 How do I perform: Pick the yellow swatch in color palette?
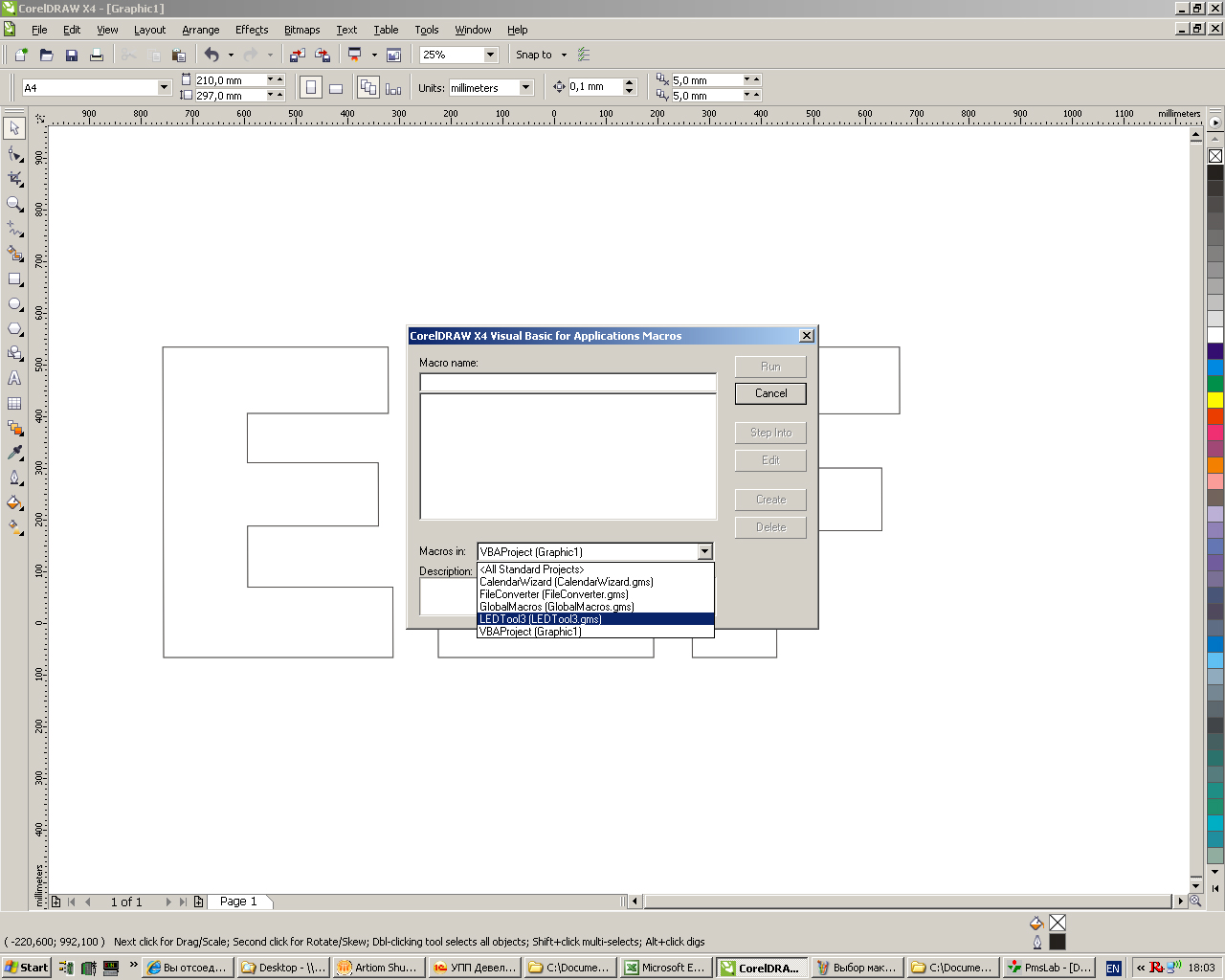[x=1215, y=400]
